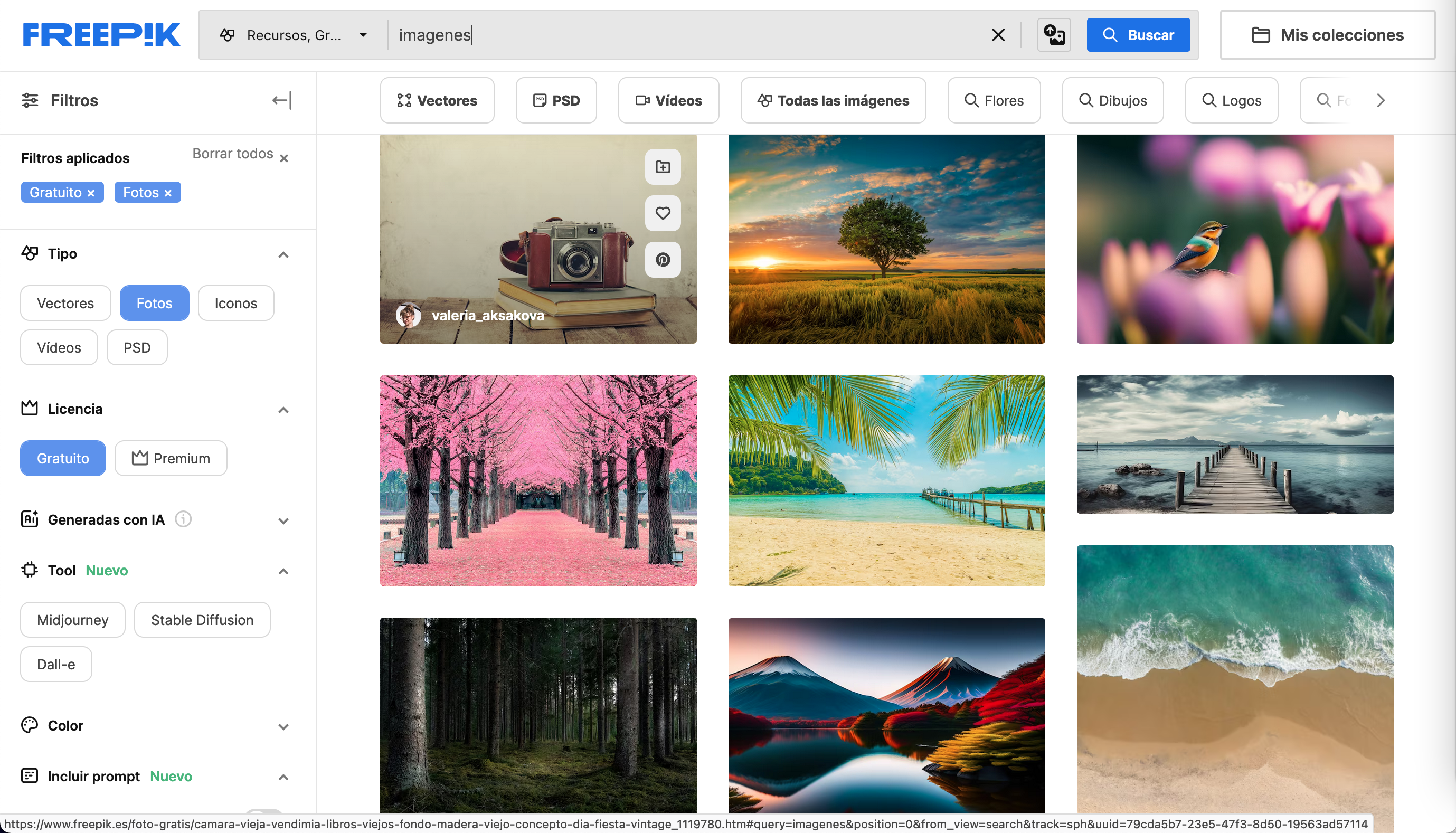The image size is (1456, 833).
Task: Toggle the Gratuito license filter
Action: coord(63,458)
